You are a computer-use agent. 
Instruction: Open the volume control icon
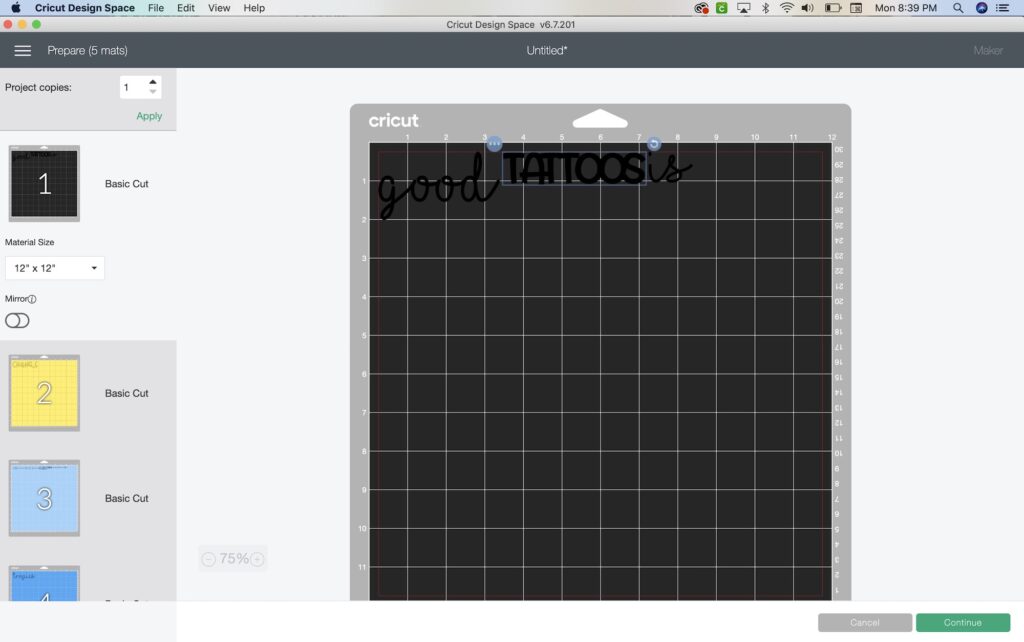click(x=808, y=8)
